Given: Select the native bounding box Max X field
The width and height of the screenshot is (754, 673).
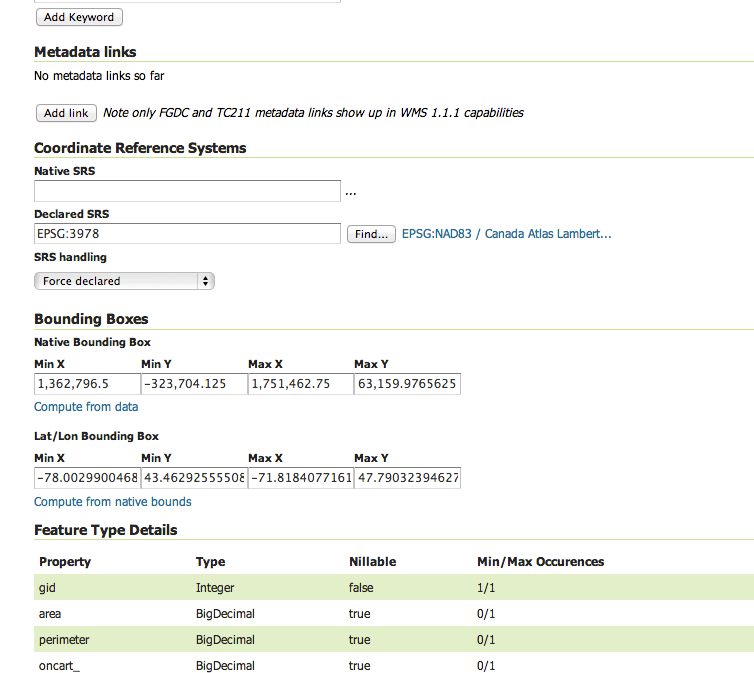Looking at the screenshot, I should click(x=301, y=384).
